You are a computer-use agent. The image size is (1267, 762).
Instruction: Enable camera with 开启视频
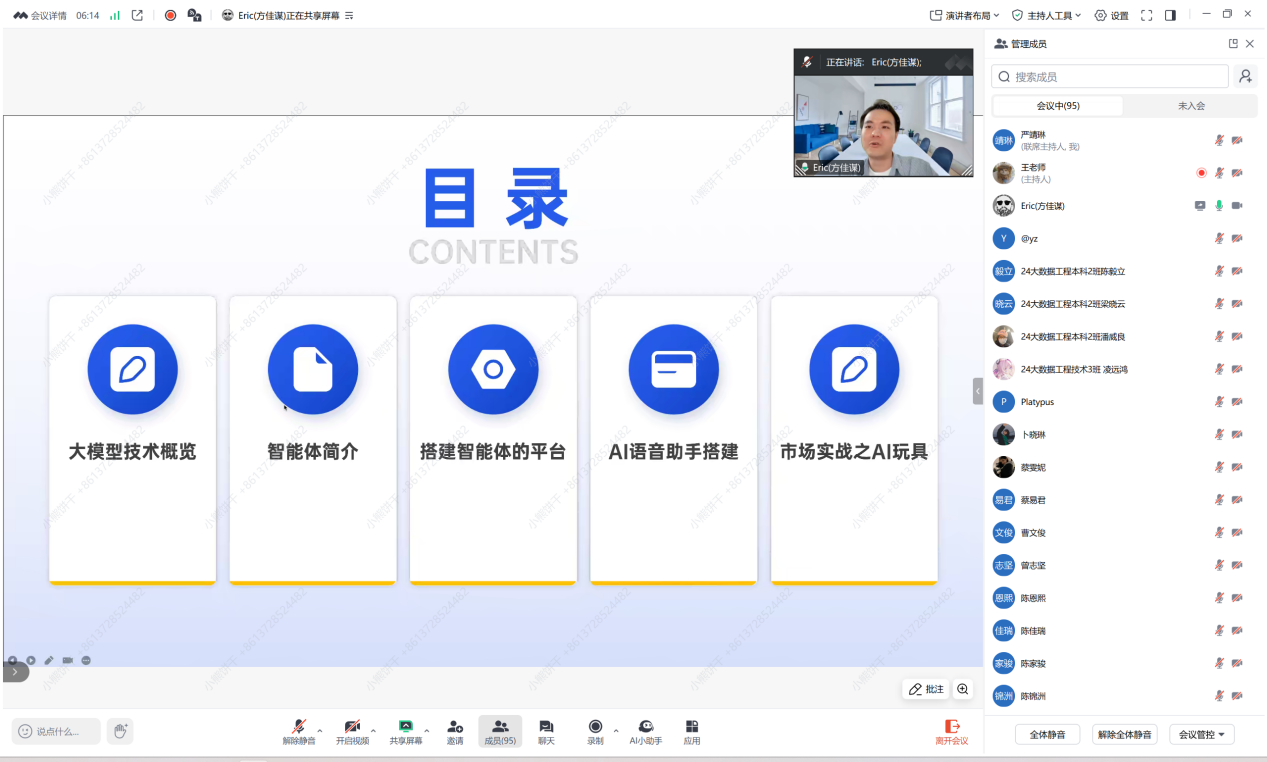[352, 731]
